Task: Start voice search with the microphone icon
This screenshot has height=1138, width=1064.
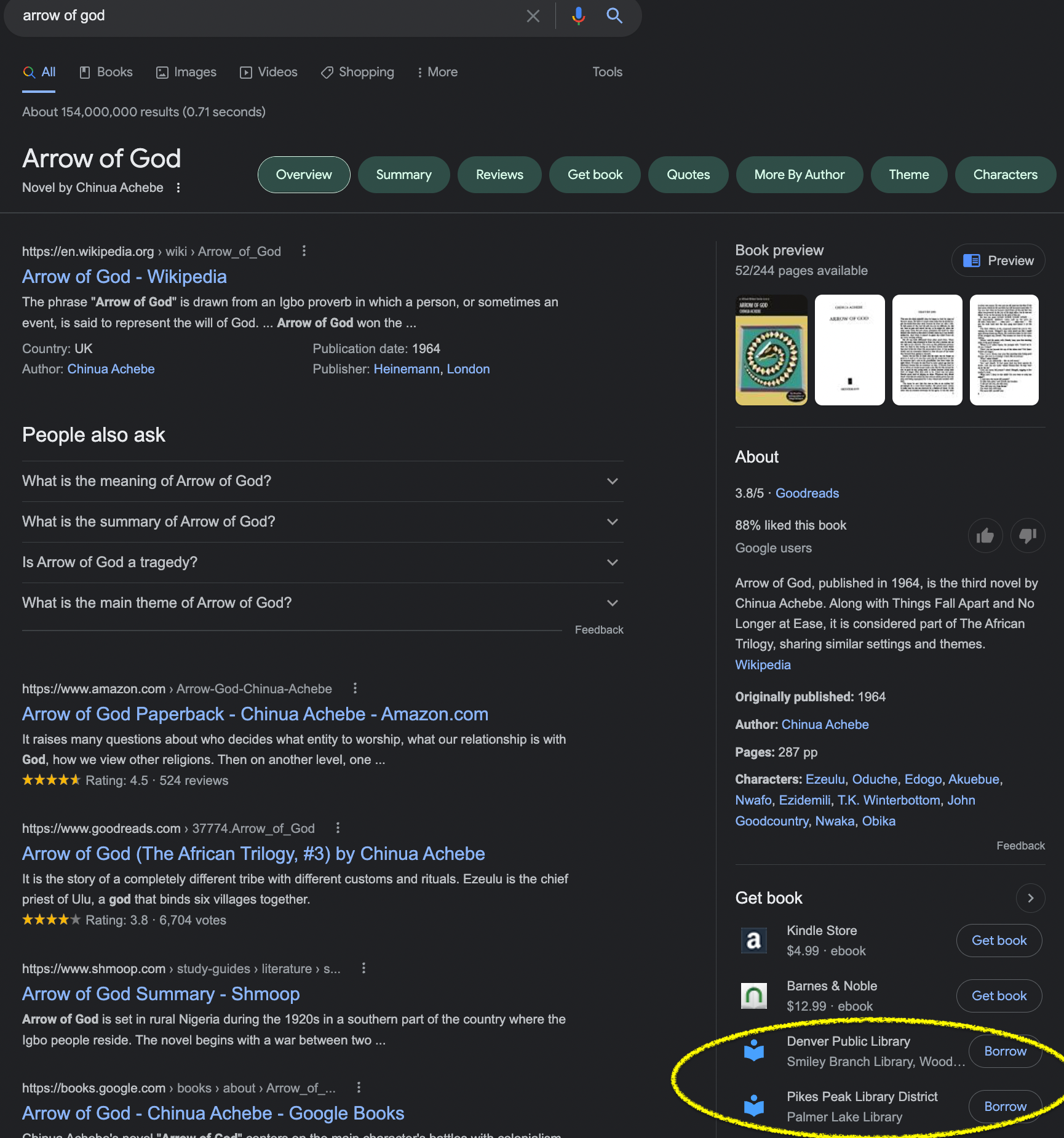Action: [578, 16]
